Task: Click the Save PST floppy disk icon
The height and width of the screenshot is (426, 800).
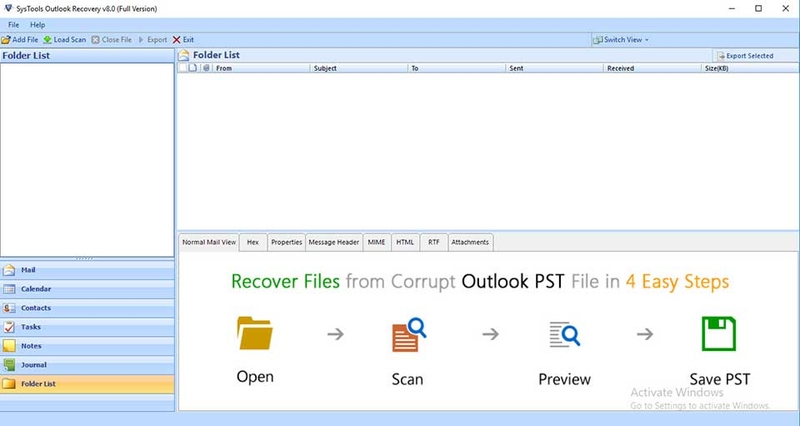Action: point(719,334)
